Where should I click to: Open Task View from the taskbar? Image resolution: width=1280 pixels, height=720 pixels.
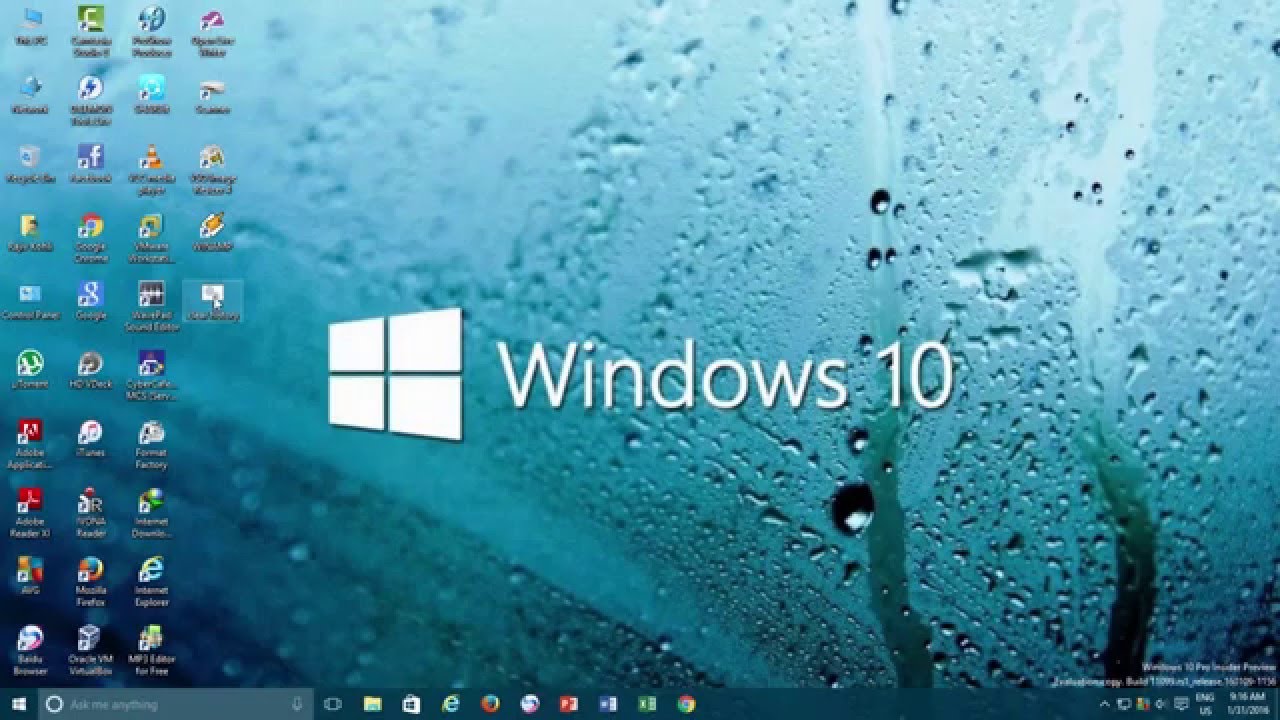point(333,704)
